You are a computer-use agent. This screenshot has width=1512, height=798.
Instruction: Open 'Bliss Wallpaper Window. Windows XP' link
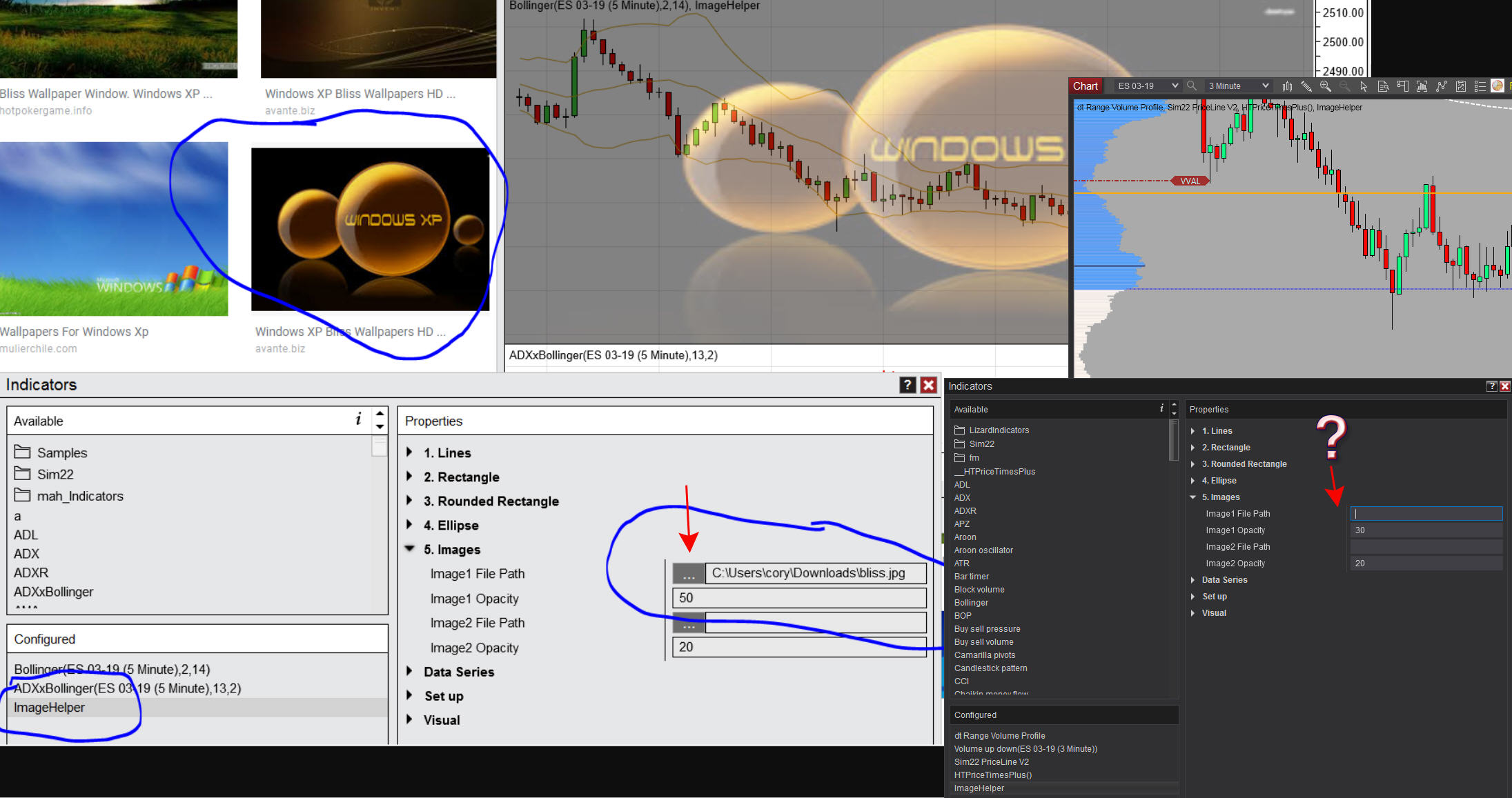pyautogui.click(x=106, y=94)
